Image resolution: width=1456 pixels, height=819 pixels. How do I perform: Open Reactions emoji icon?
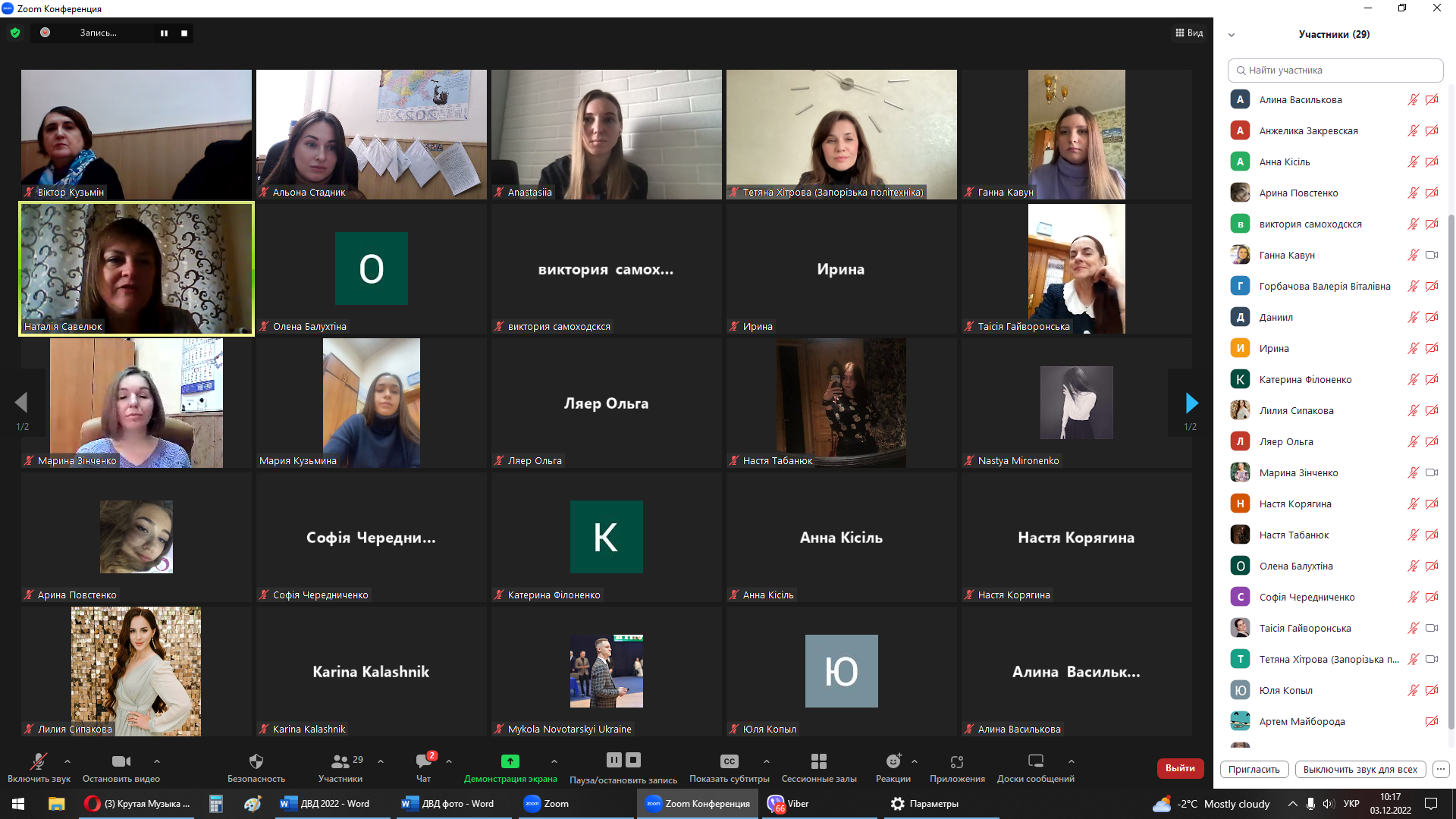click(x=893, y=761)
